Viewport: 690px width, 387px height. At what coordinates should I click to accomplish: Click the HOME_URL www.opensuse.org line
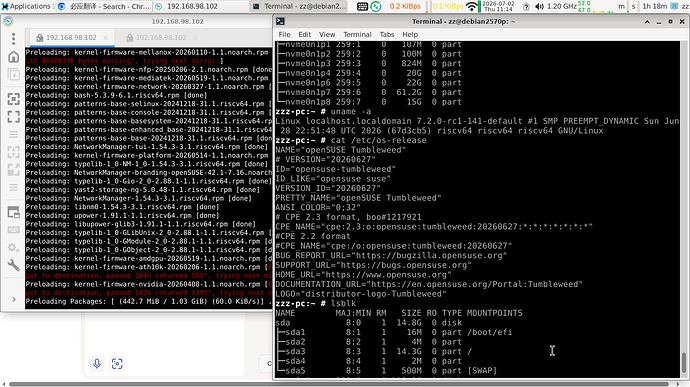click(363, 275)
